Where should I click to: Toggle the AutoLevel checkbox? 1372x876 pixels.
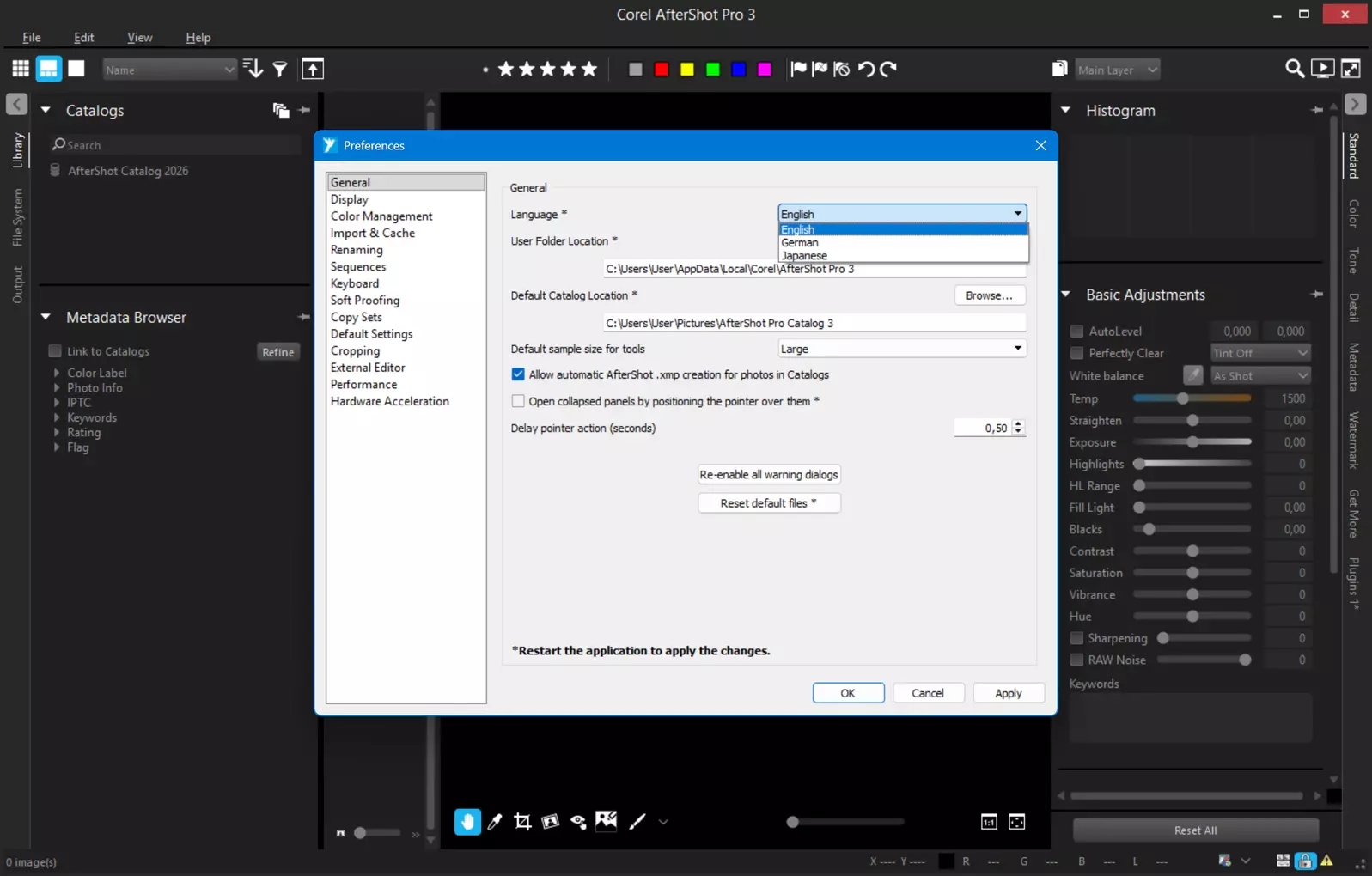pyautogui.click(x=1076, y=331)
